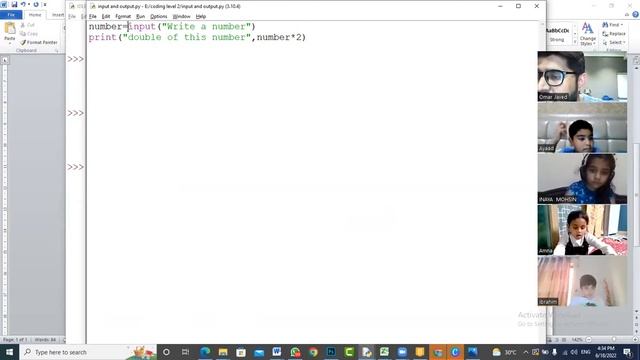Switch to the Word Home ribbon tab
Screen dimensions: 640x360
coord(35,15)
